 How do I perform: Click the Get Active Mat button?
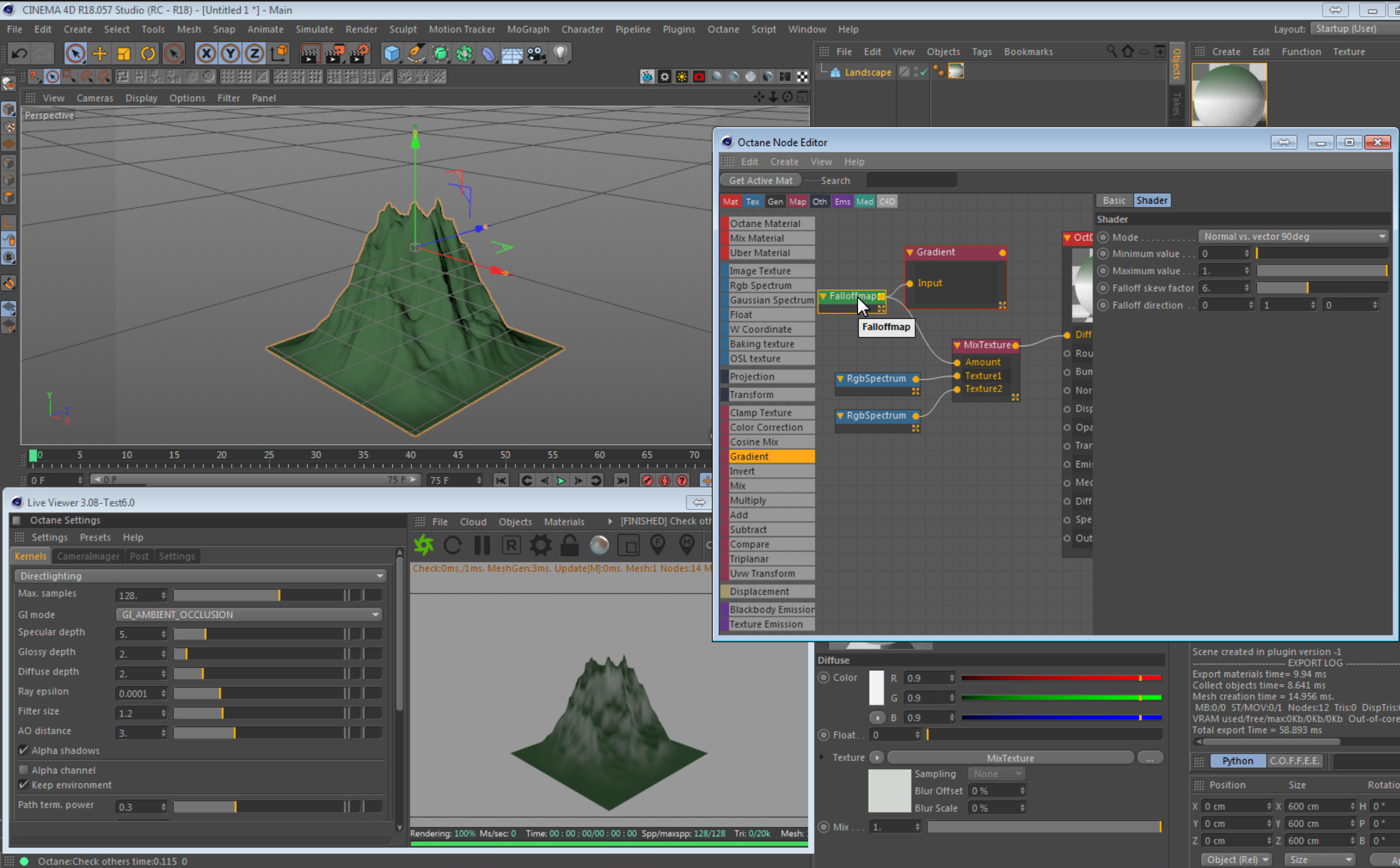760,180
